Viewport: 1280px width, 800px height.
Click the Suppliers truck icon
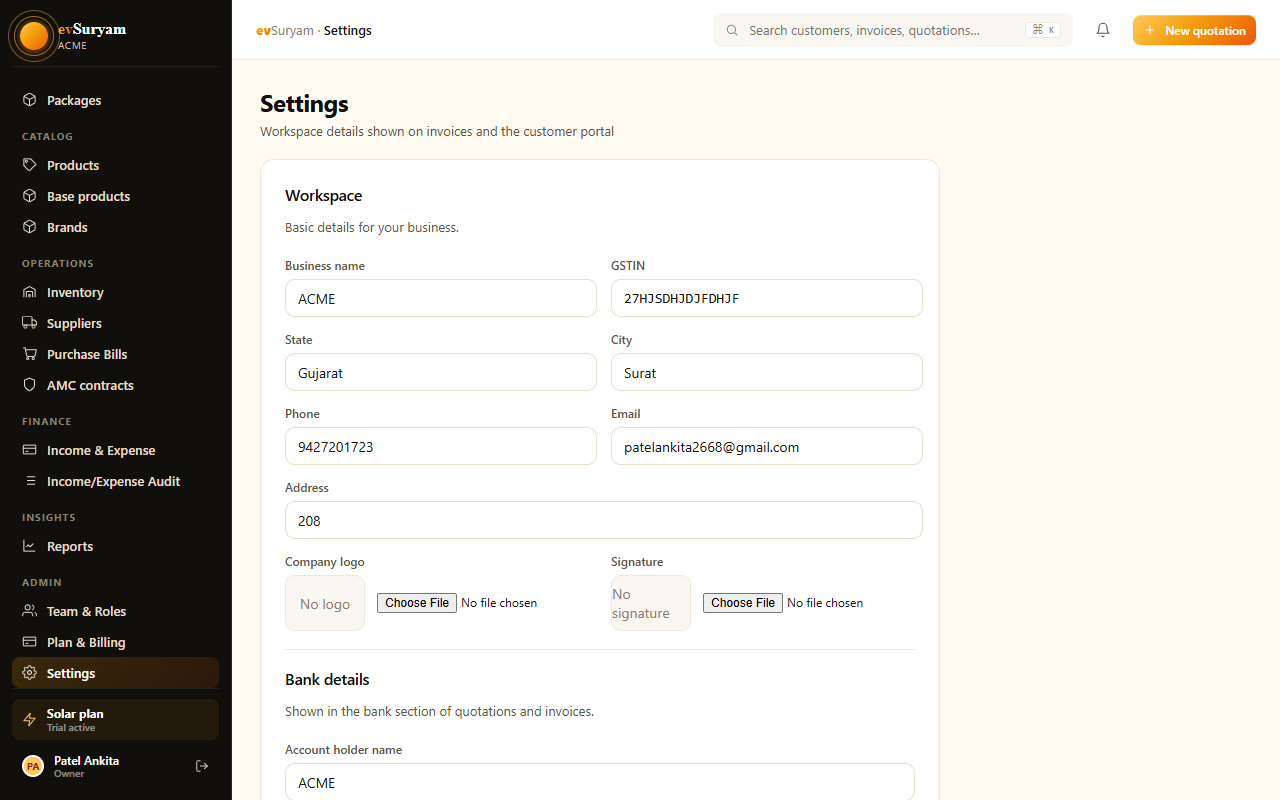tap(30, 323)
